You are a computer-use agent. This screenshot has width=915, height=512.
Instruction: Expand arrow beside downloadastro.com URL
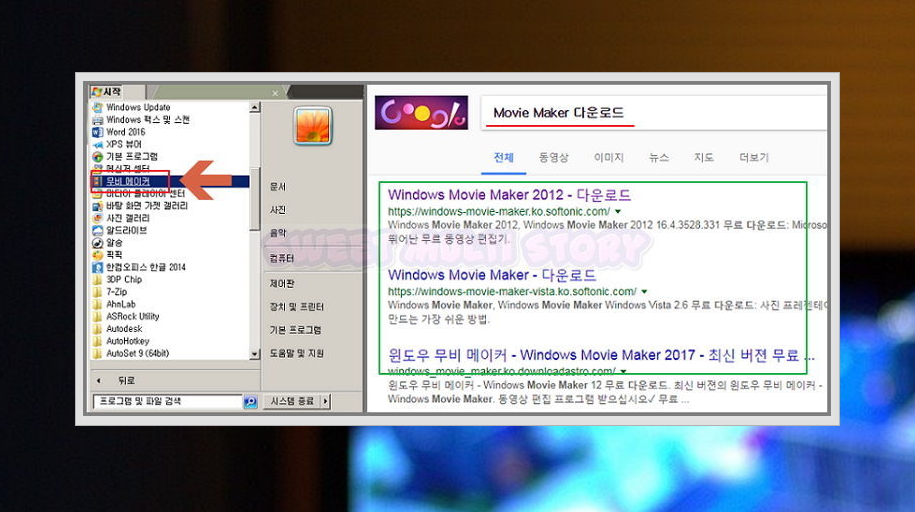(623, 371)
